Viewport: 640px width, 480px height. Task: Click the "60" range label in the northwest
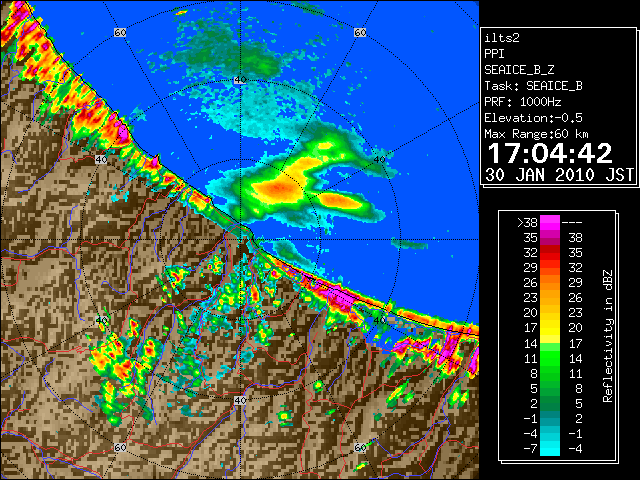120,32
